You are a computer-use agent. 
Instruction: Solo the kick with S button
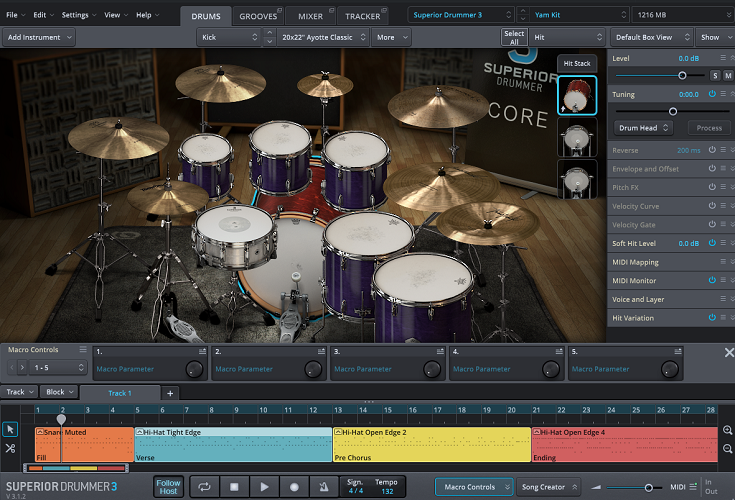(715, 75)
